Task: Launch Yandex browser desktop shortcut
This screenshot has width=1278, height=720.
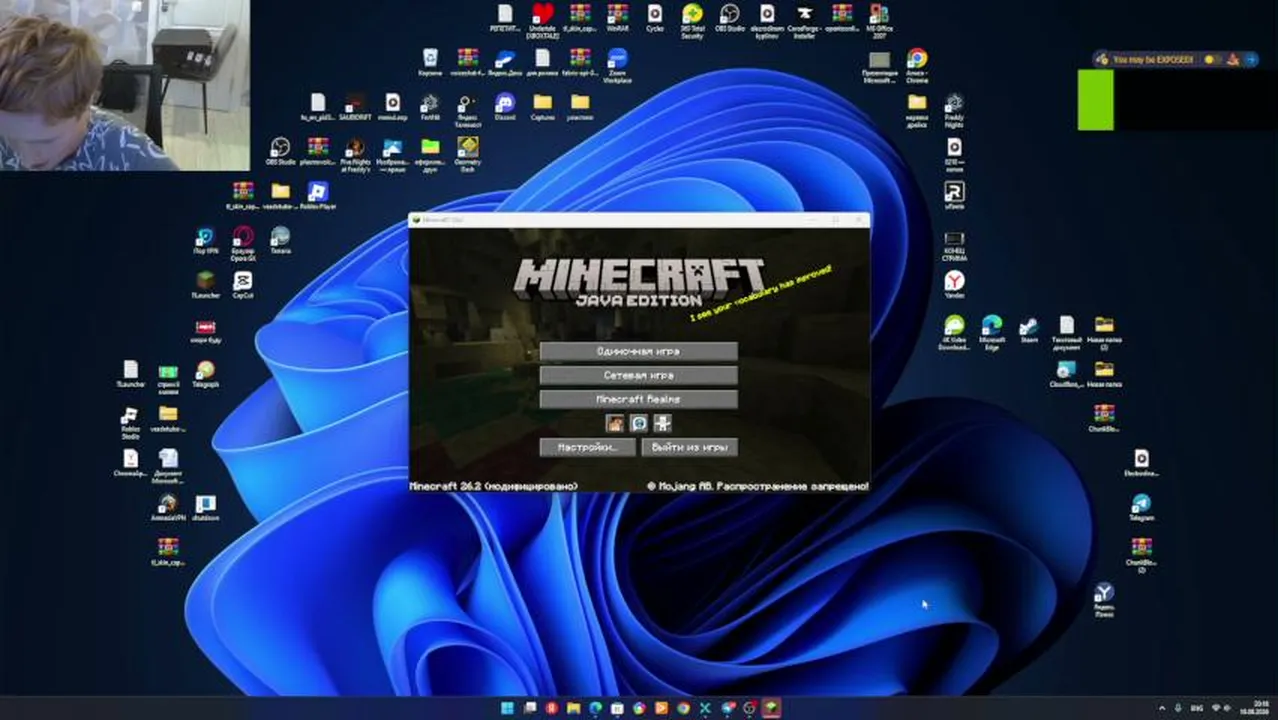Action: pyautogui.click(x=955, y=285)
